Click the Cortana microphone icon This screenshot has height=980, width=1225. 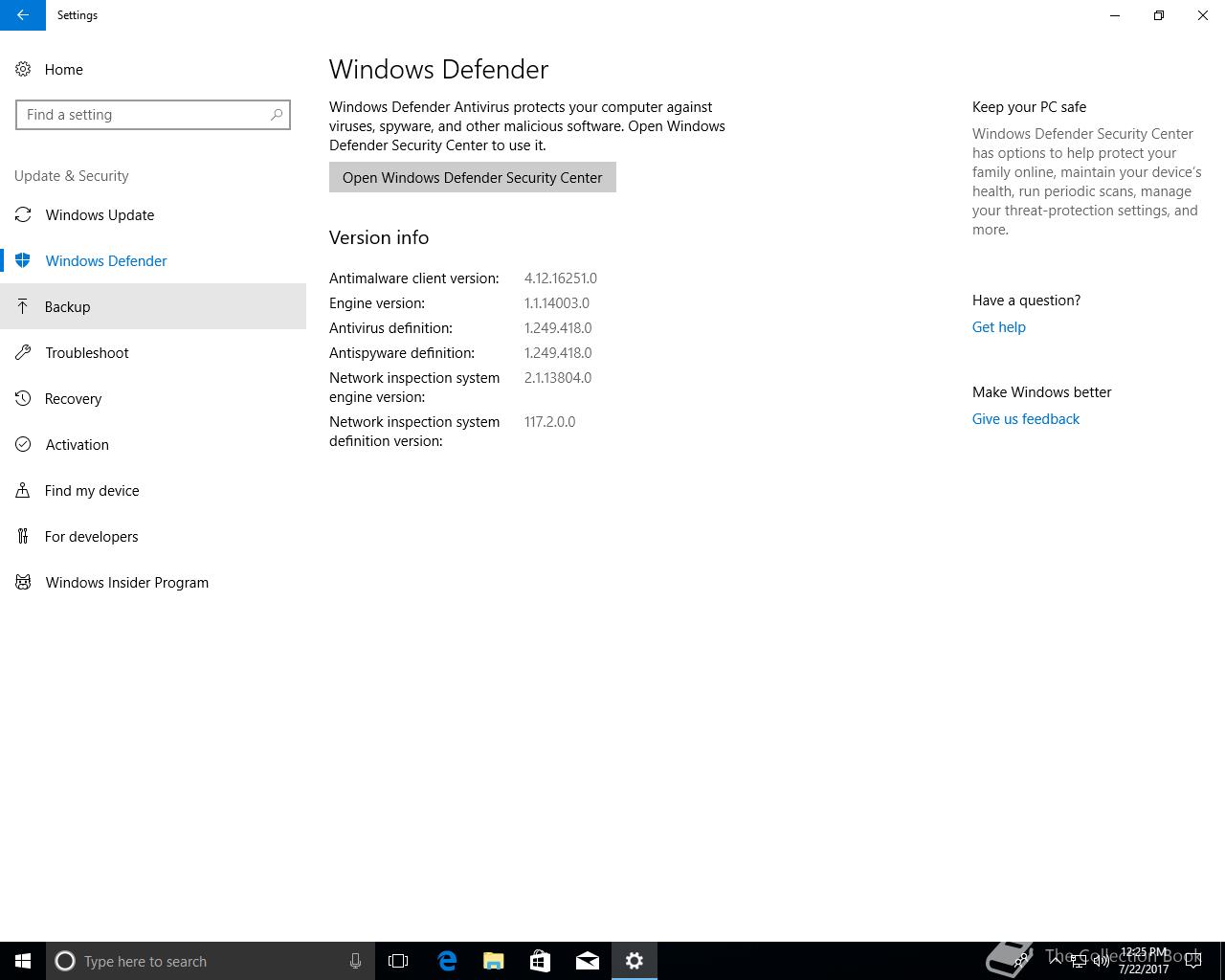(355, 961)
